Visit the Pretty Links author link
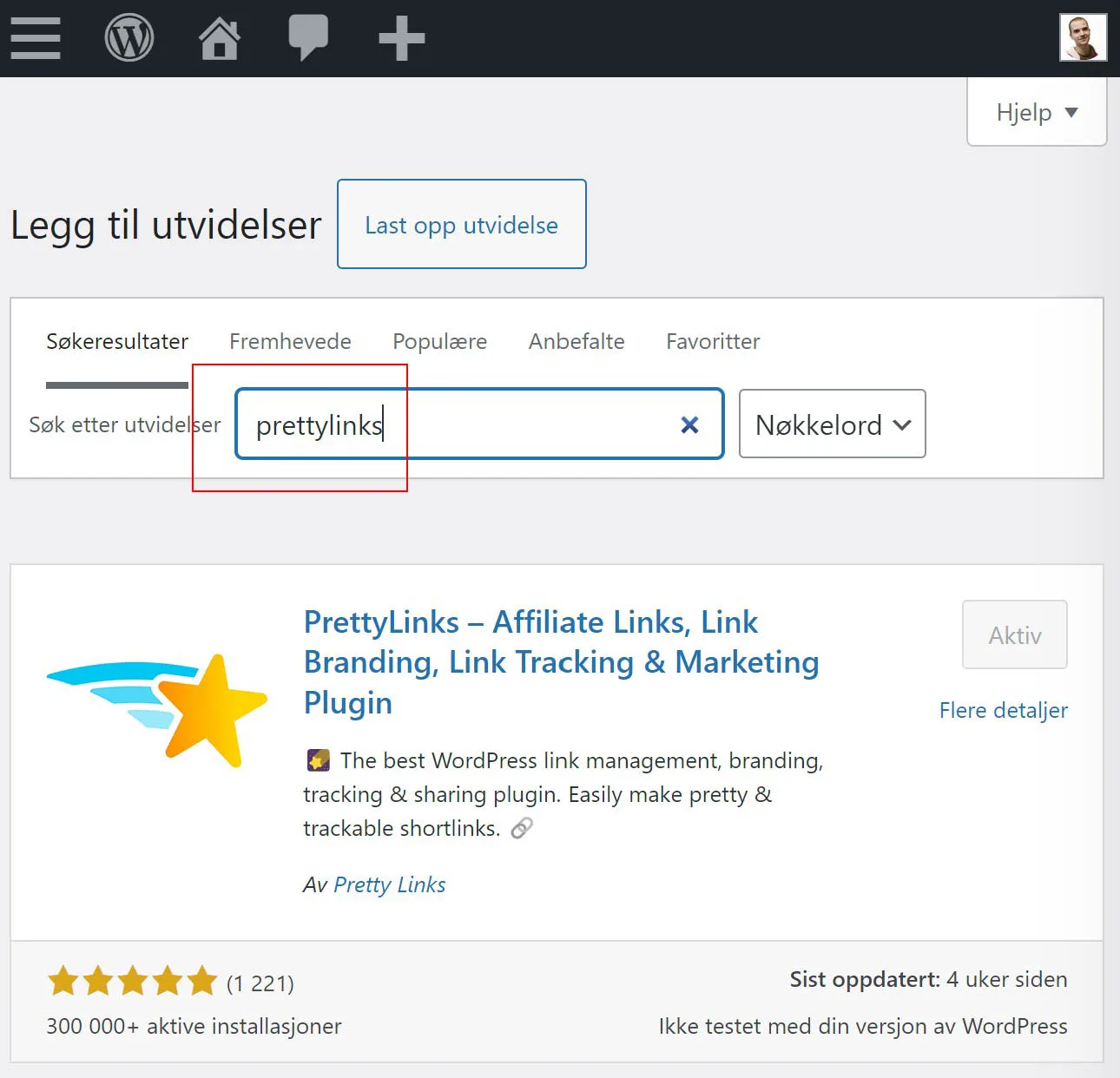The height and width of the screenshot is (1078, 1120). point(390,884)
